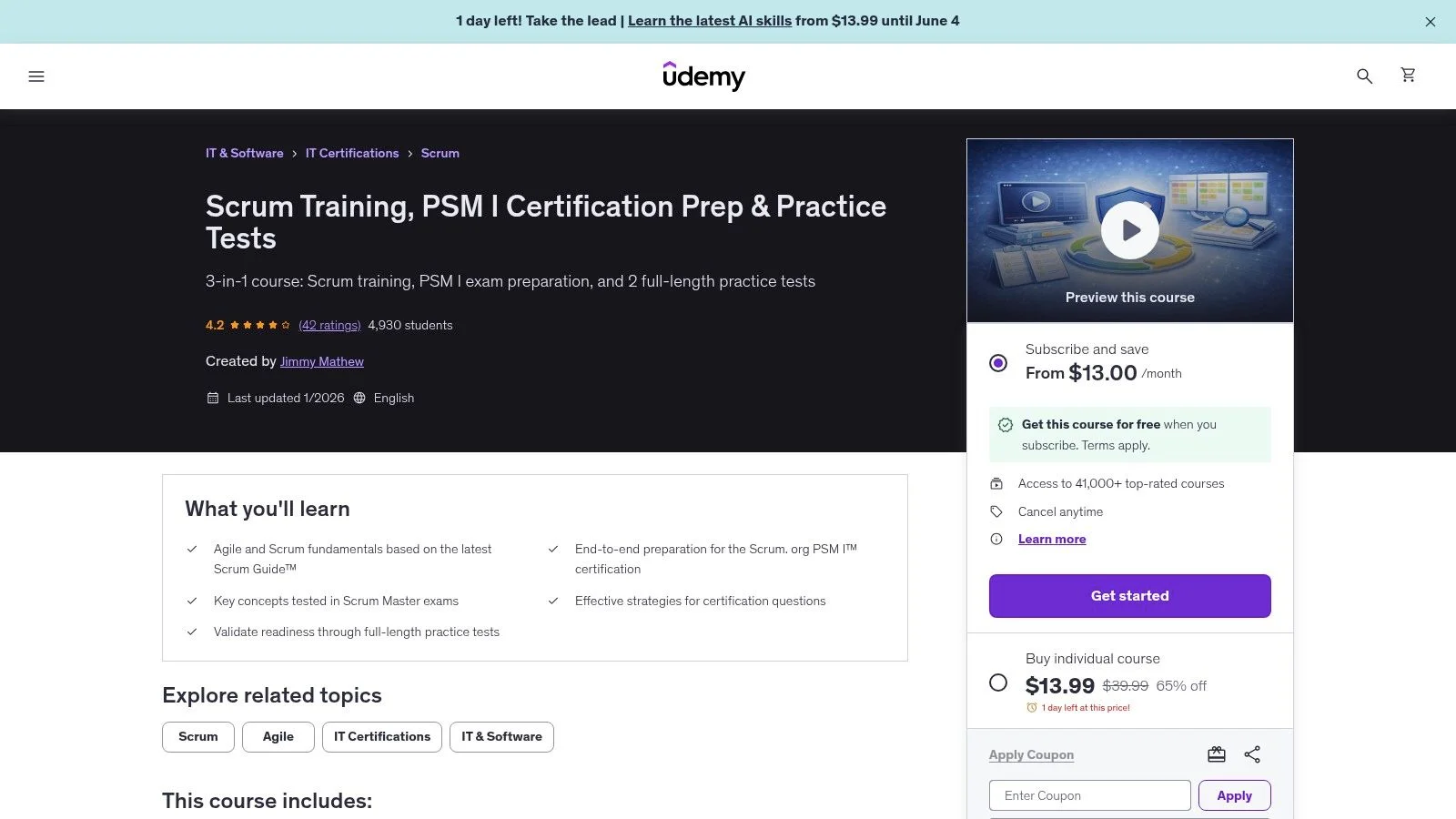This screenshot has height=819, width=1456.
Task: Select the Buy individual course radio button
Action: click(998, 682)
